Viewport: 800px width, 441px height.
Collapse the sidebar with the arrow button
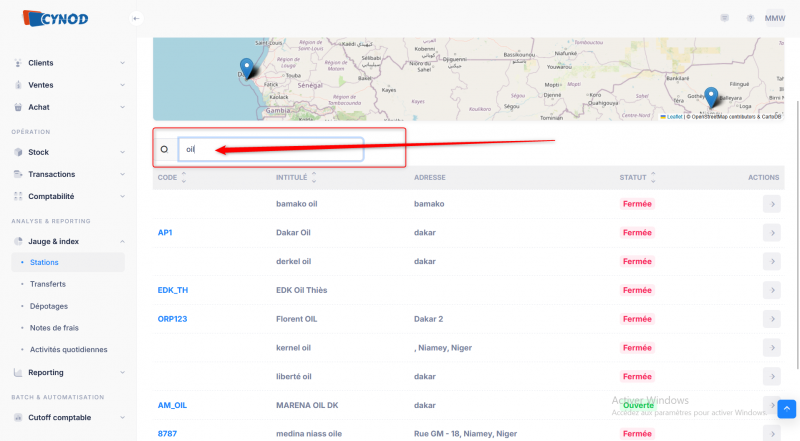tap(137, 18)
